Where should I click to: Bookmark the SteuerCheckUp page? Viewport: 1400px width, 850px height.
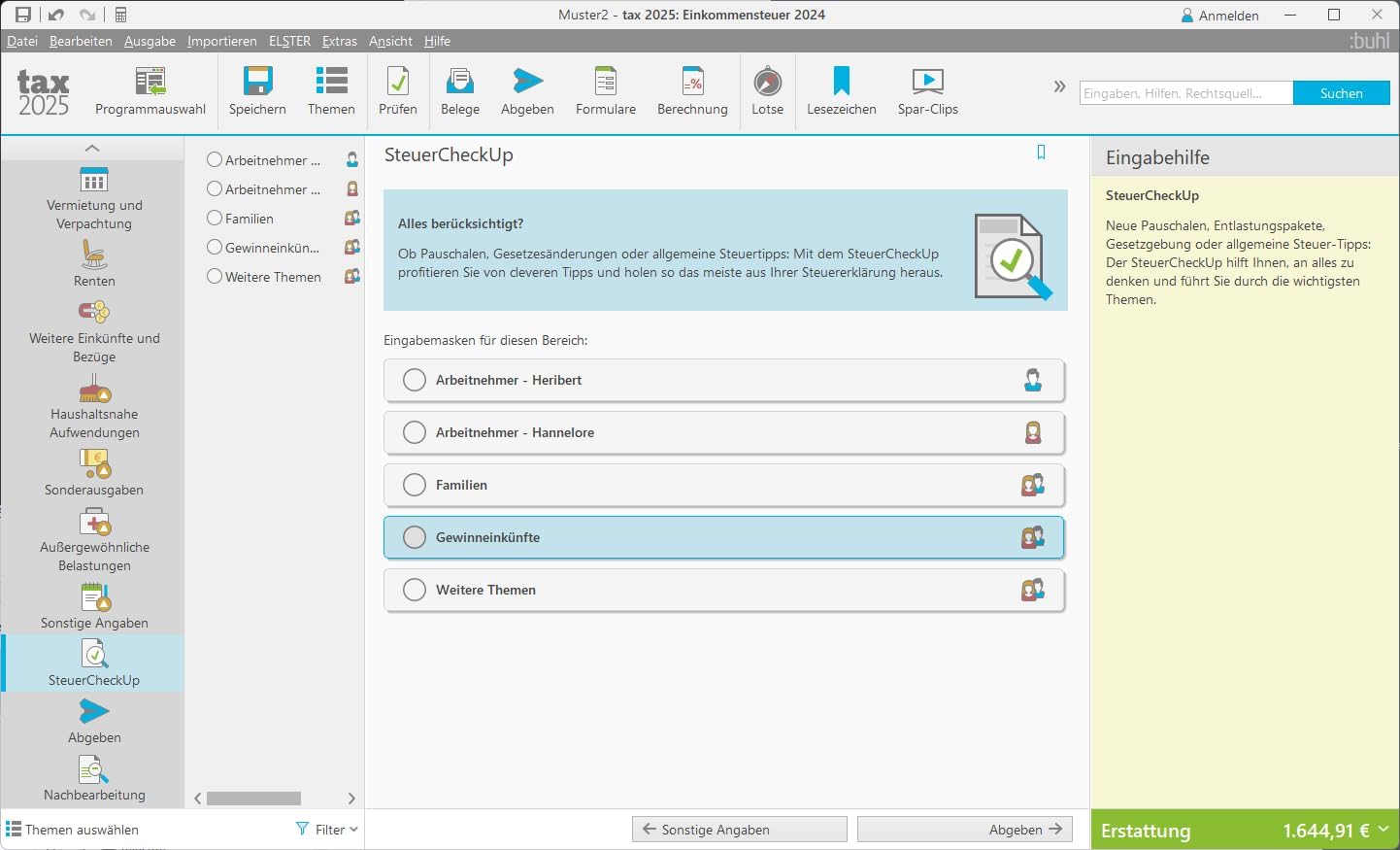tap(1041, 153)
